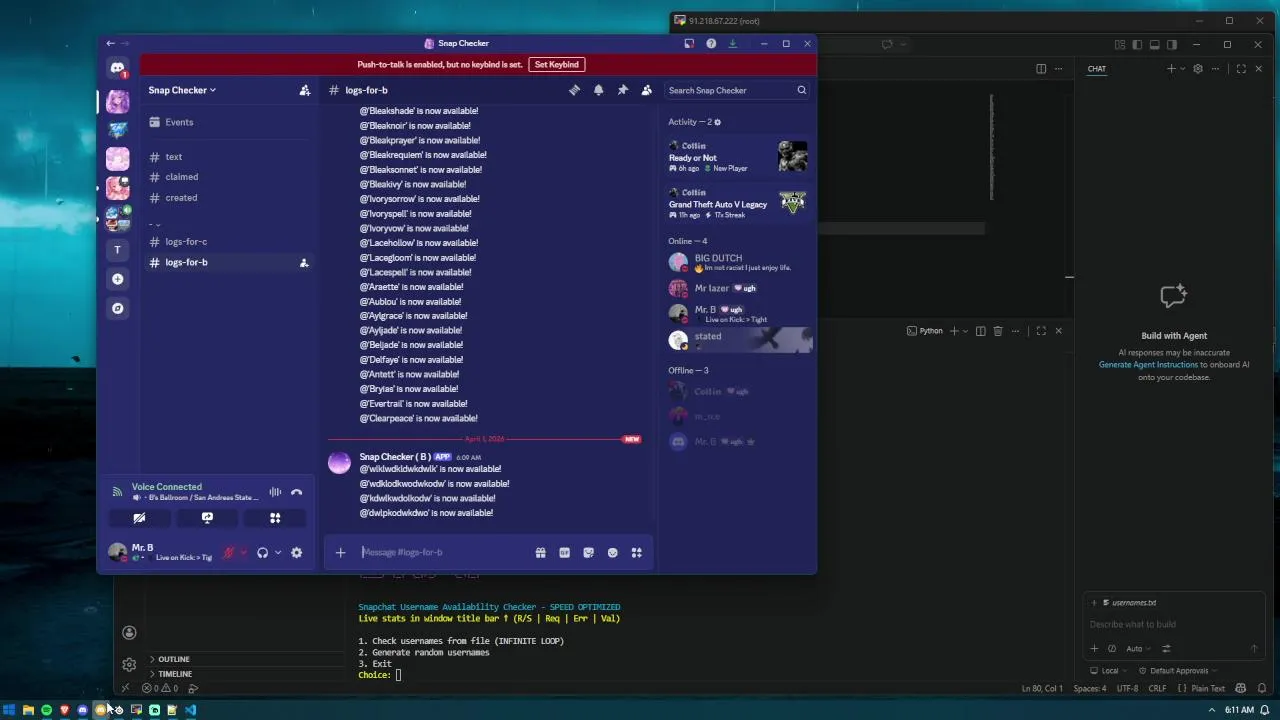
Task: Click Snap Checker (B) app name
Action: [395, 457]
